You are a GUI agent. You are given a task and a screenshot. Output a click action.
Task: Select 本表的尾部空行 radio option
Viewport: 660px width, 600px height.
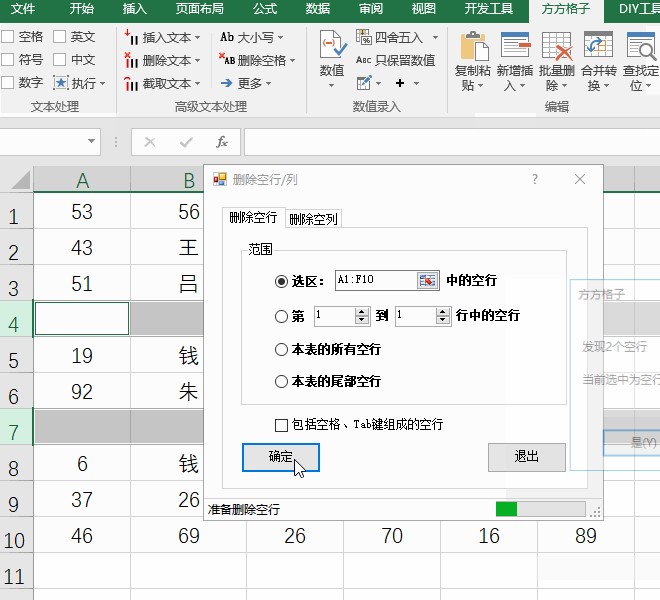tap(281, 381)
